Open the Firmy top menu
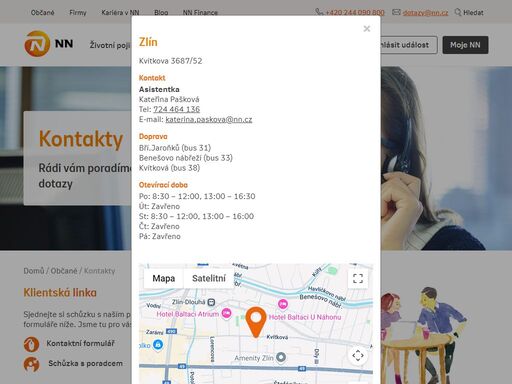The image size is (512, 384). coord(78,13)
